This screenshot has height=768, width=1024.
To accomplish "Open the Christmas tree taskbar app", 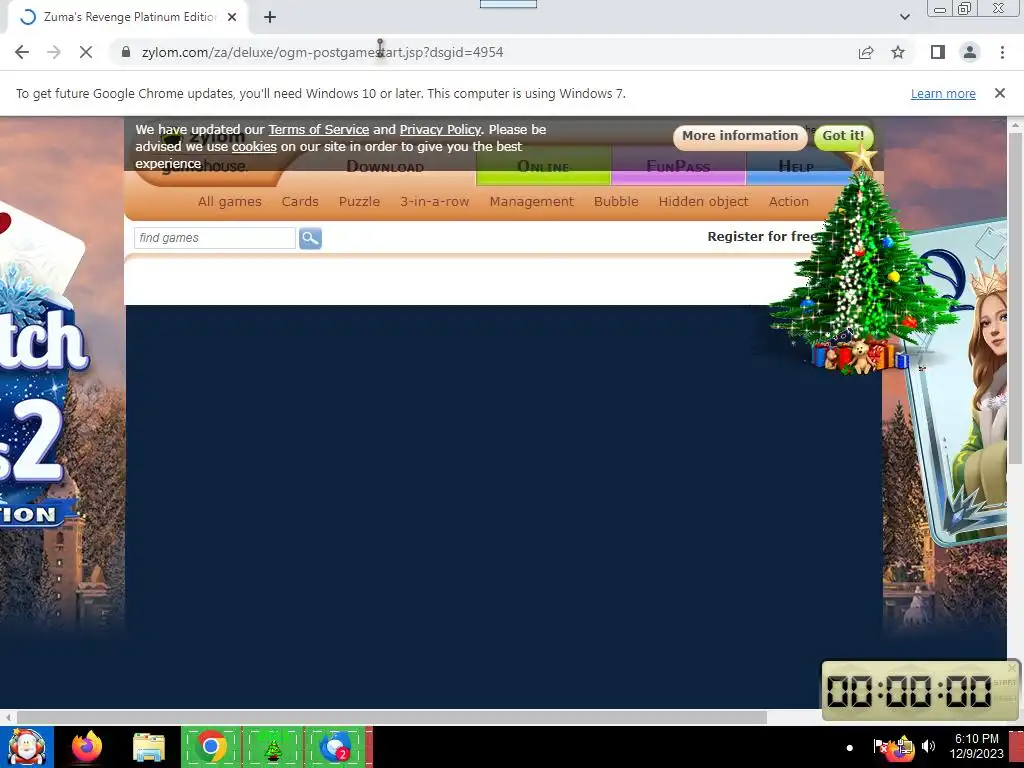I will pyautogui.click(x=273, y=747).
